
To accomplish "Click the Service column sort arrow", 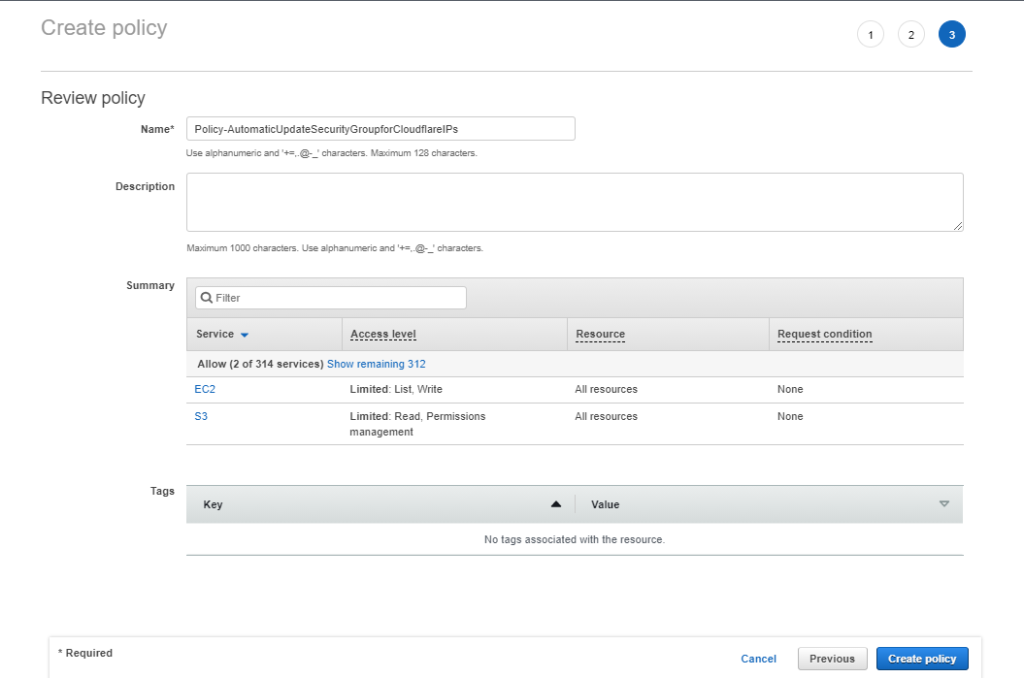I will pyautogui.click(x=245, y=335).
